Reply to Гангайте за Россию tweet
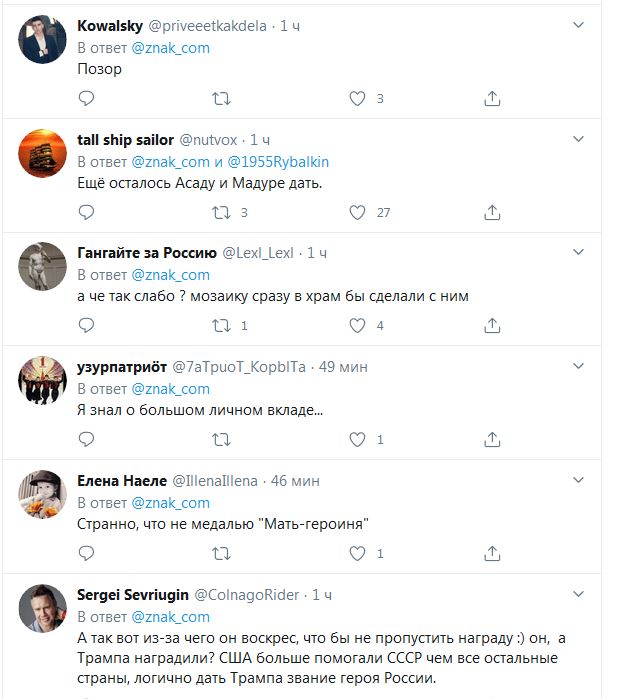Image resolution: width=621 pixels, height=699 pixels. [86, 326]
